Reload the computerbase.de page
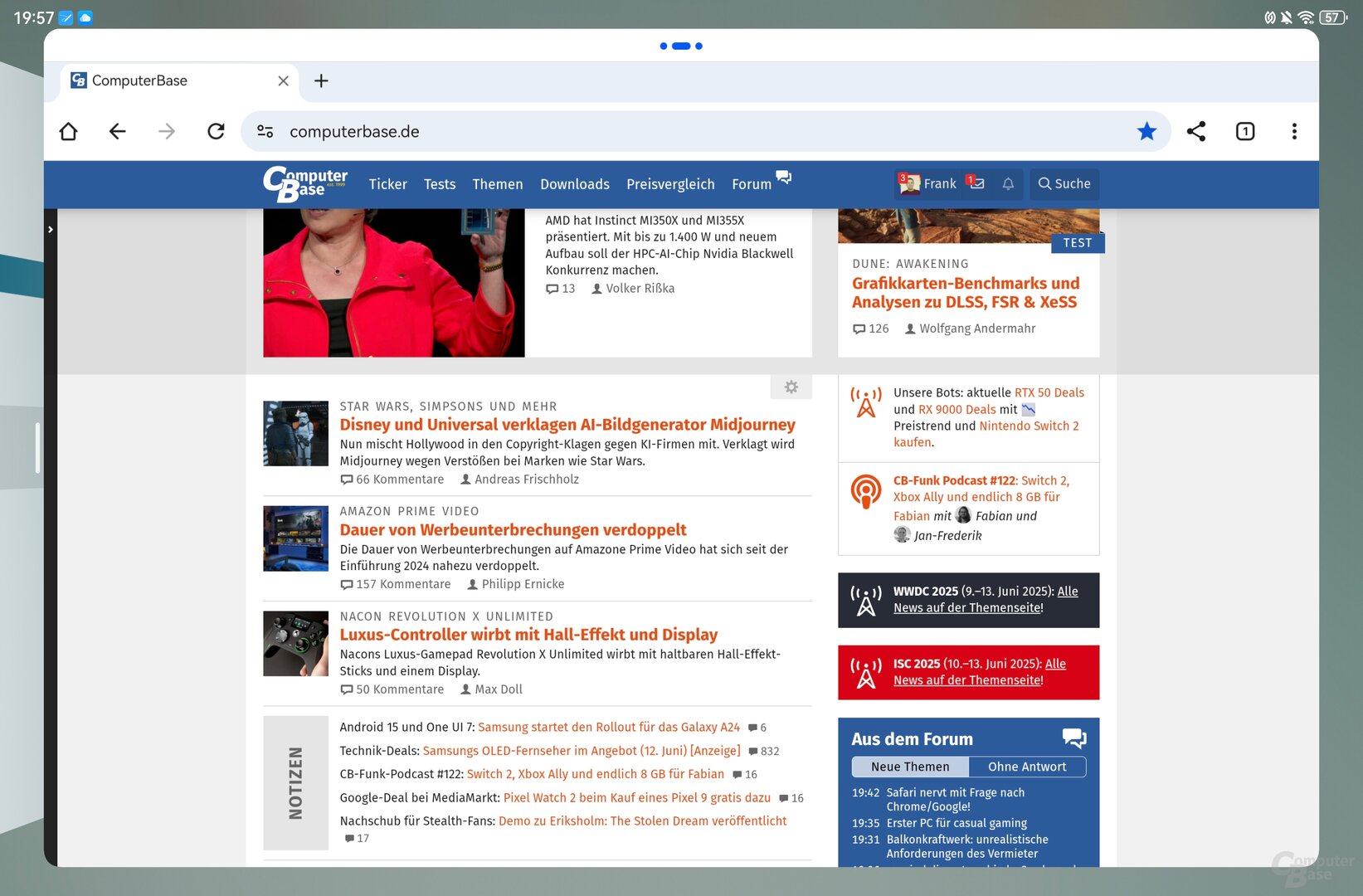The width and height of the screenshot is (1363, 896). pos(216,131)
